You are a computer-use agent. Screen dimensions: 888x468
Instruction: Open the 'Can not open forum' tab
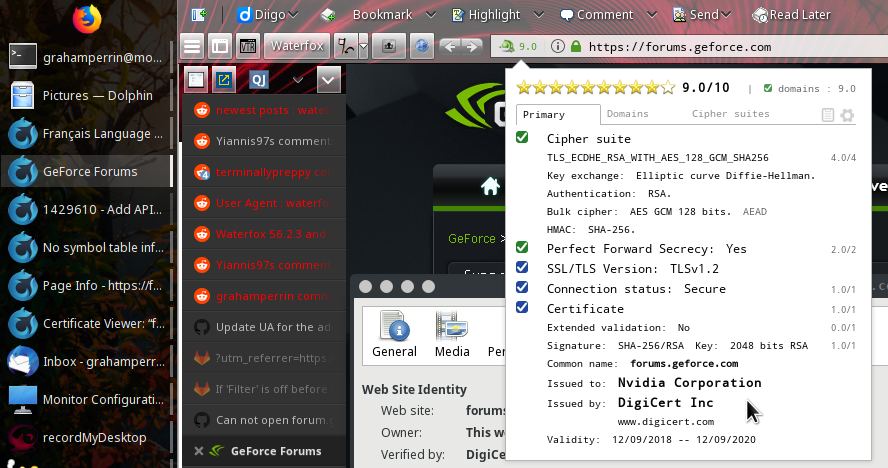[x=264, y=420]
